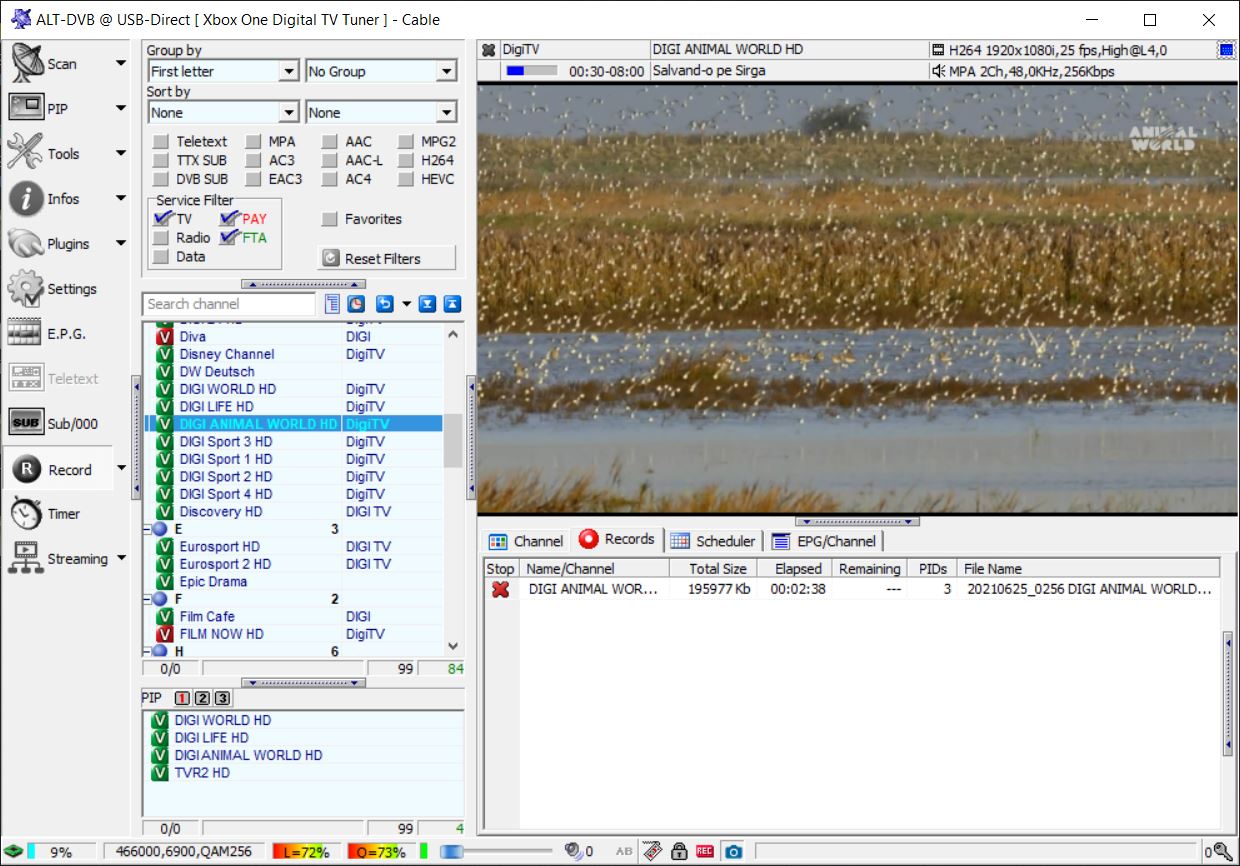
Task: Open the E.P.G. guide icon
Action: [x=26, y=333]
